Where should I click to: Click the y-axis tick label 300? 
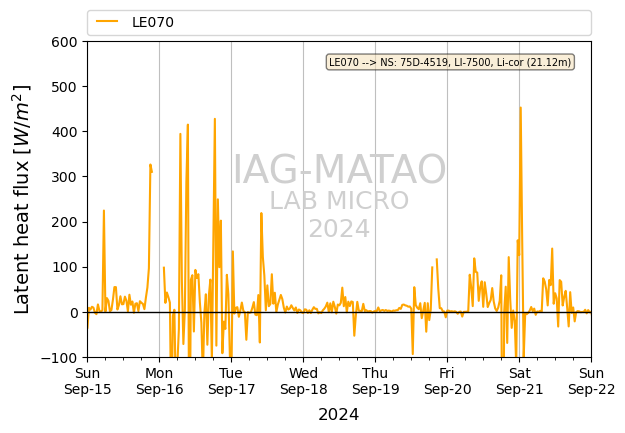coord(64,177)
